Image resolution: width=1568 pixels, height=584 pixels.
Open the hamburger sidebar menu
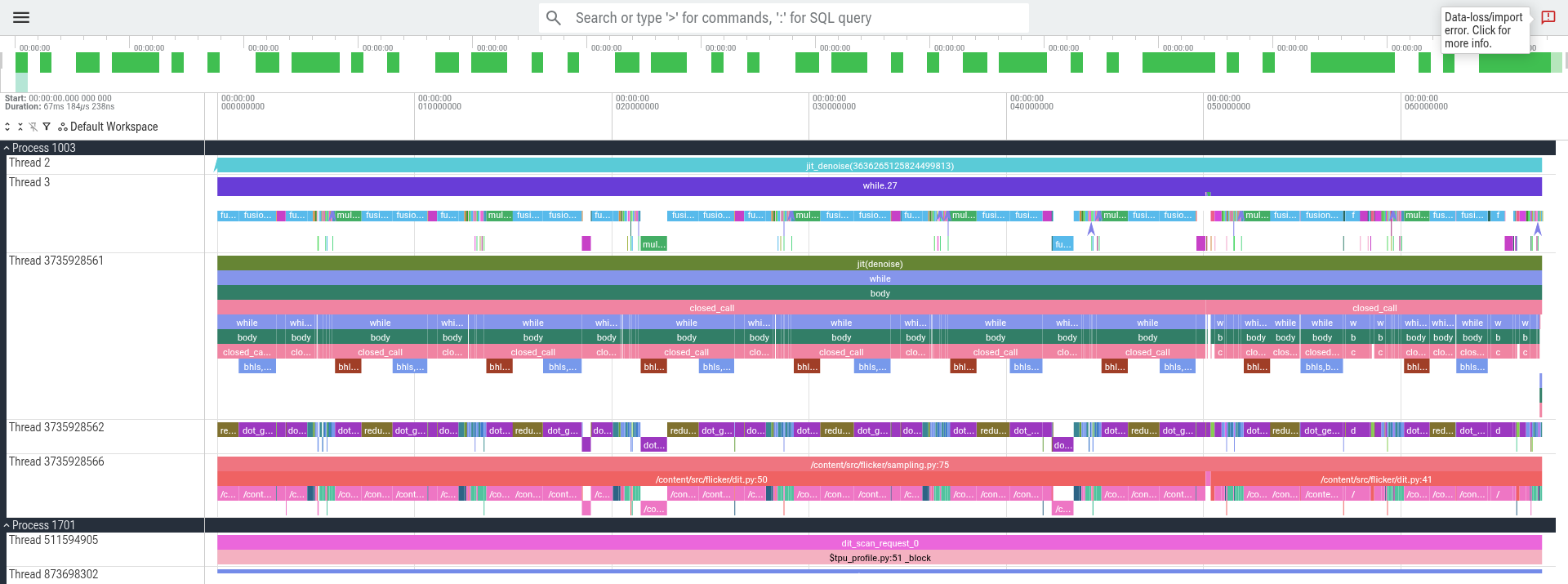click(21, 17)
